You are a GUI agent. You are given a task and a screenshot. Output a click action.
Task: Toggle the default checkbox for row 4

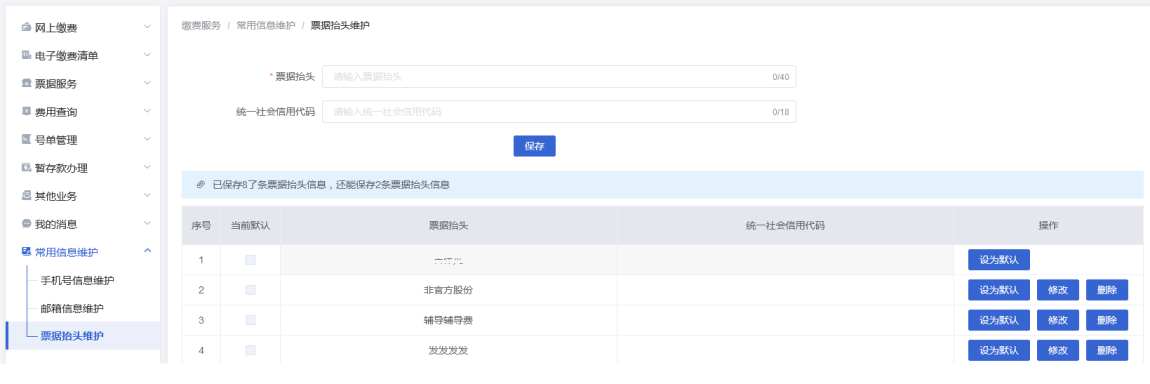(250, 350)
